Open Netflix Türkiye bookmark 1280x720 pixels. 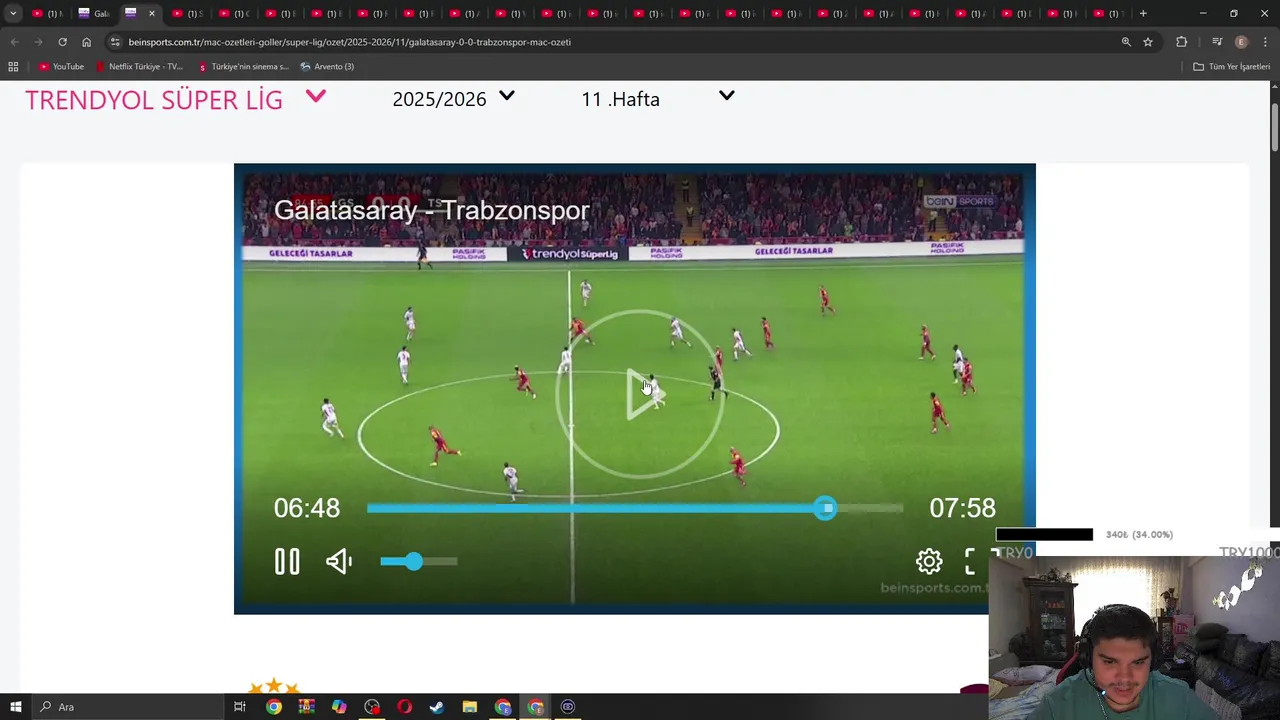pyautogui.click(x=139, y=66)
